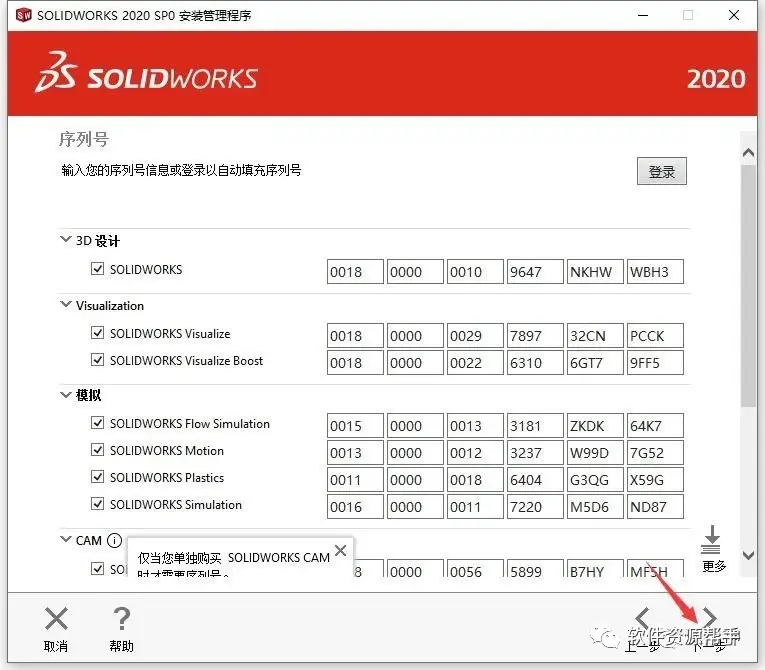The image size is (765, 670).
Task: Click Plastics serial field 6404
Action: click(535, 480)
